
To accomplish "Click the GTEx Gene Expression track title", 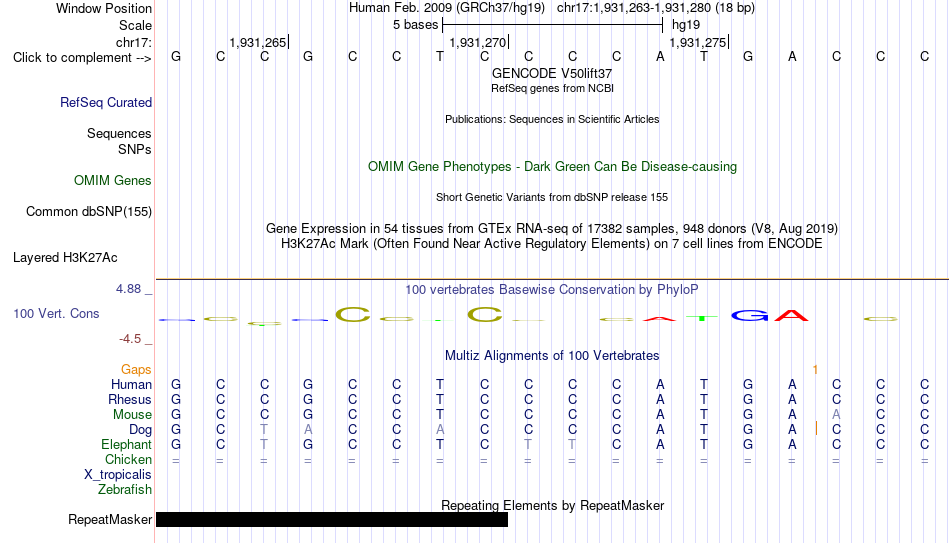I will coord(552,228).
